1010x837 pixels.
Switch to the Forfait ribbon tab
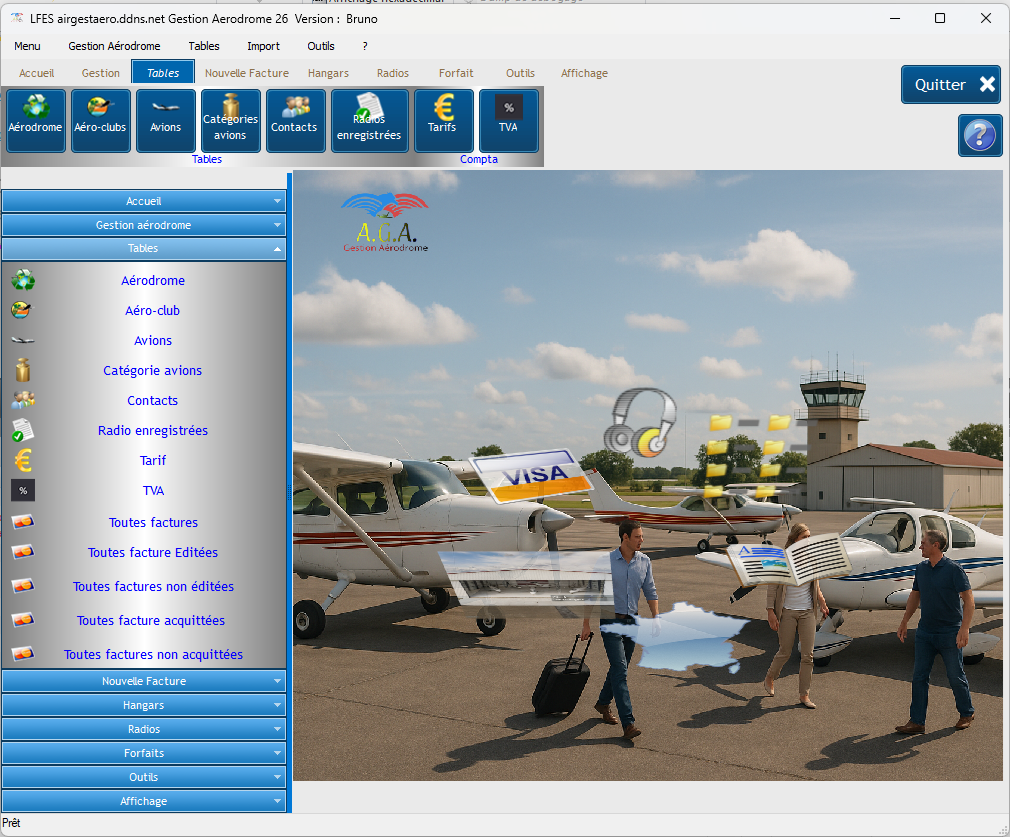(x=456, y=73)
